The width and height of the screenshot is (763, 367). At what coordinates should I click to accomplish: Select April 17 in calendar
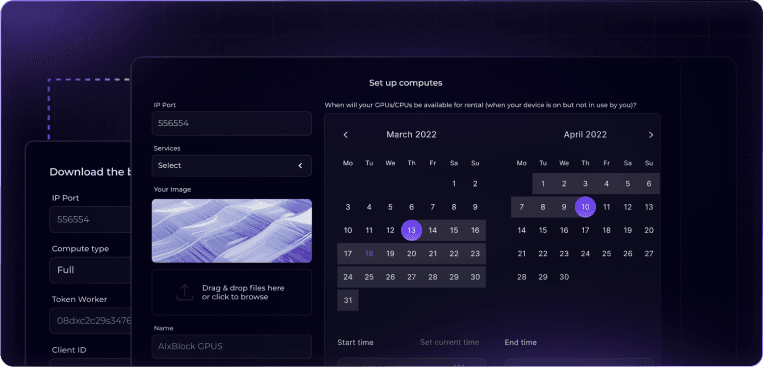(x=585, y=230)
